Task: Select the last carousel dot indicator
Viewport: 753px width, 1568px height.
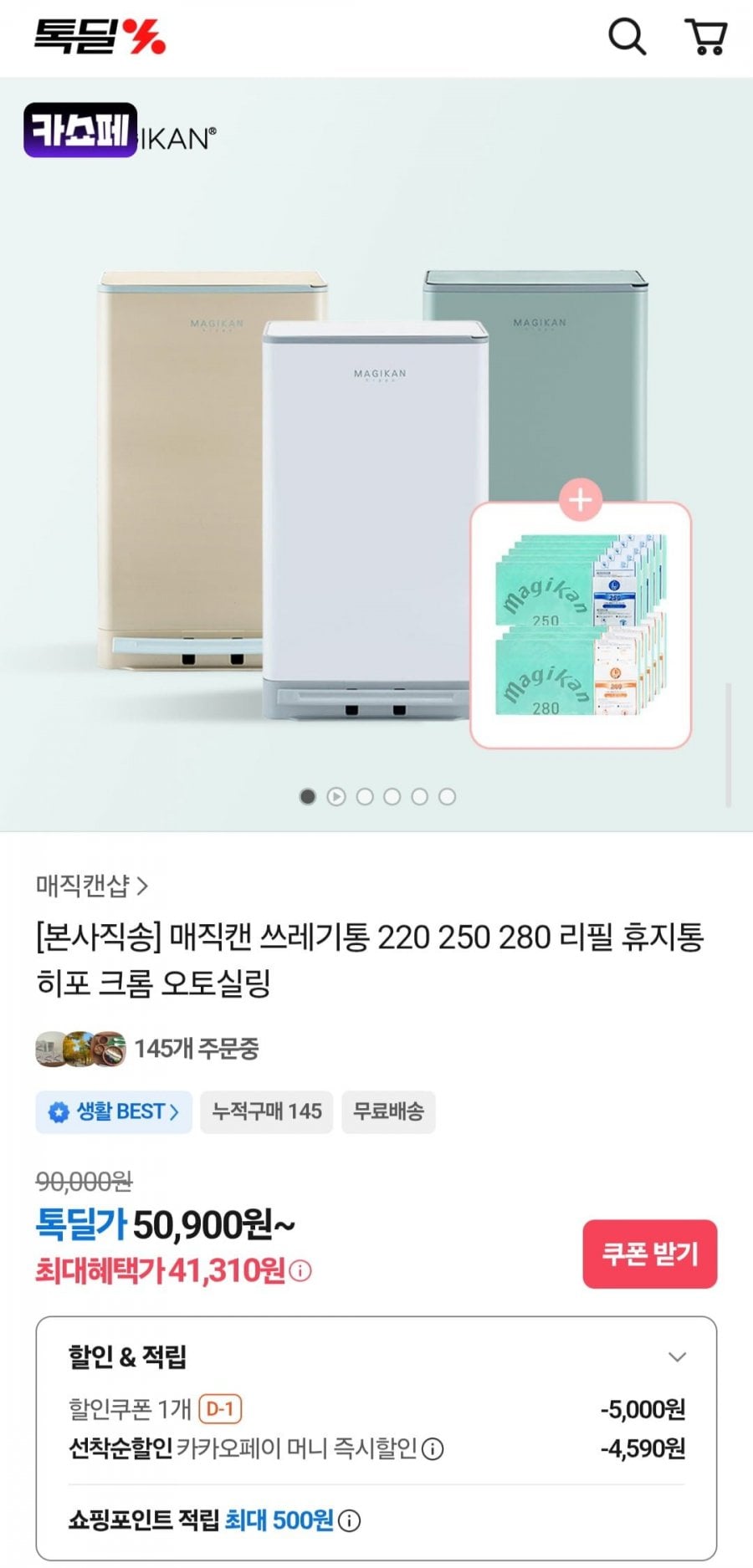Action: [448, 797]
